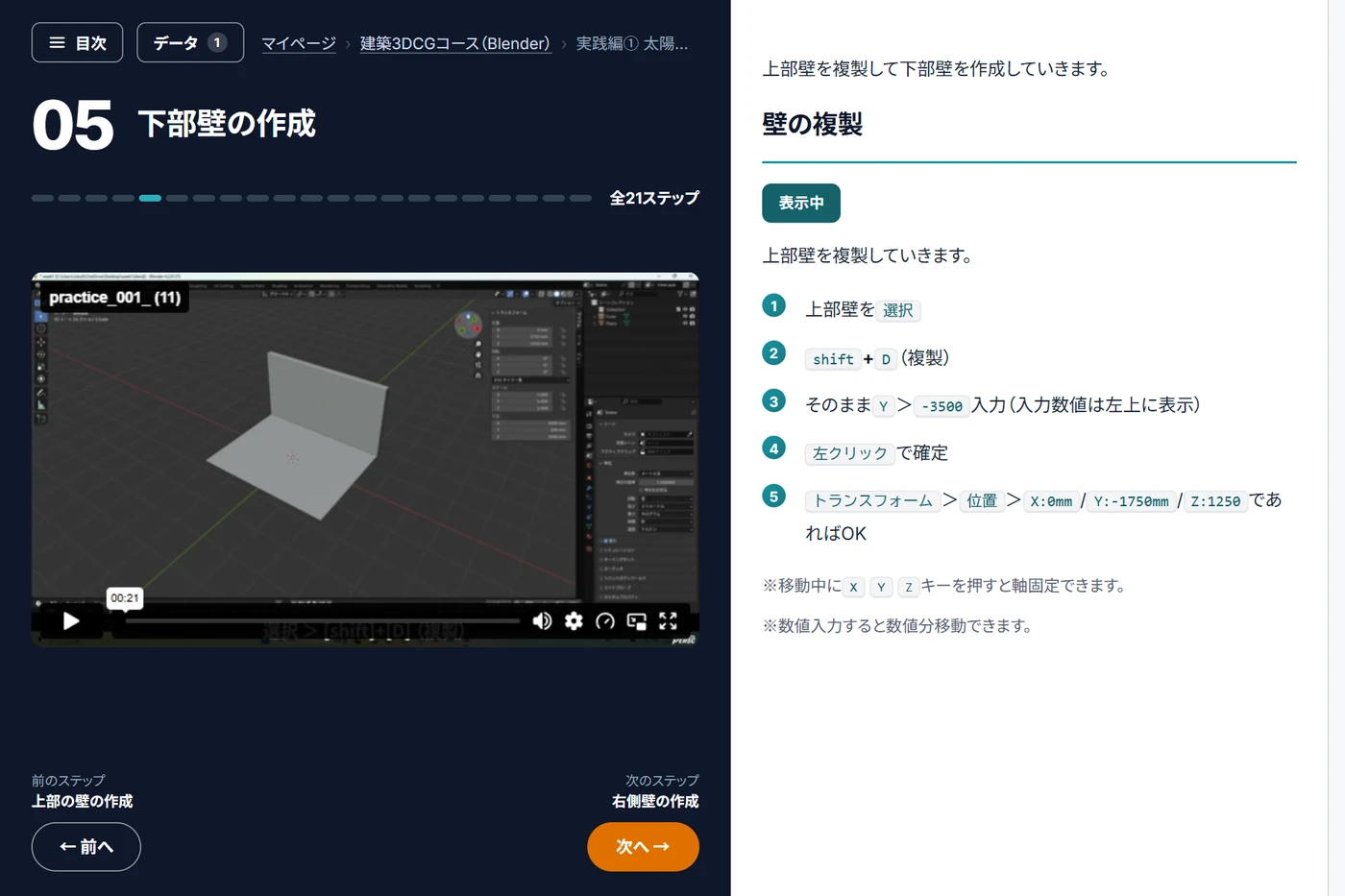The width and height of the screenshot is (1345, 896).
Task: Jump to the first step progress dash
Action: point(42,198)
